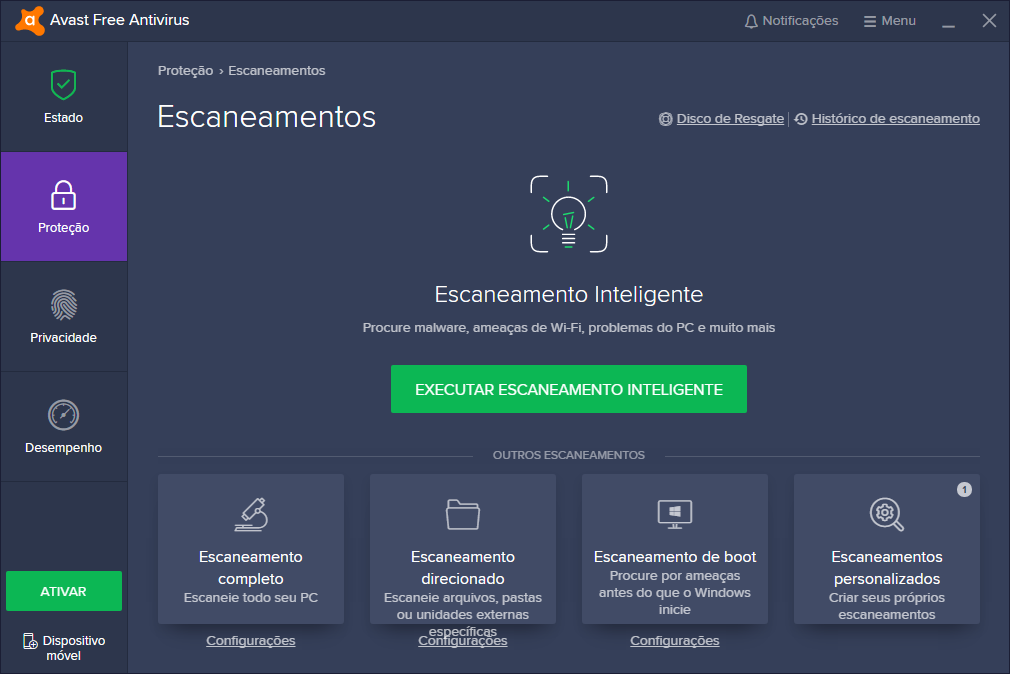Click the Escaneamentos page heading

pyautogui.click(x=267, y=117)
